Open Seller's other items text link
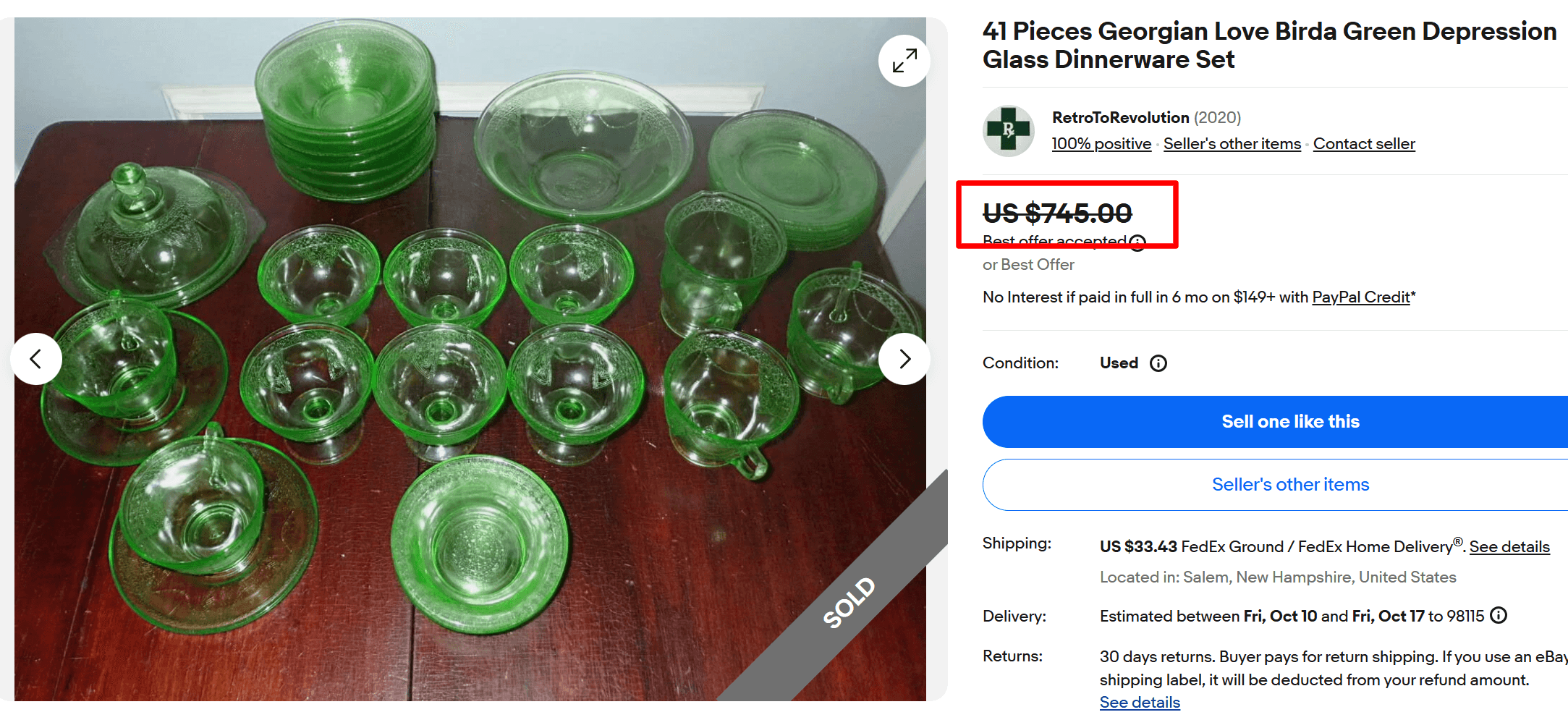The width and height of the screenshot is (1568, 720). (x=1232, y=143)
